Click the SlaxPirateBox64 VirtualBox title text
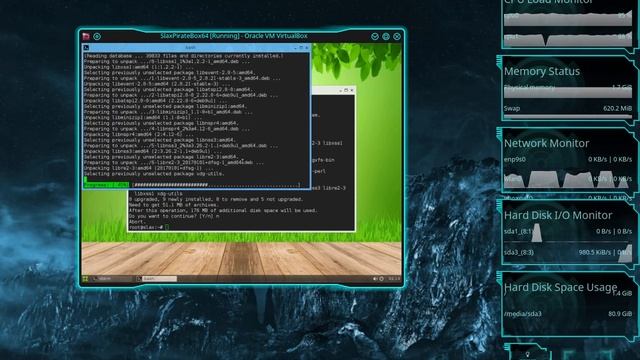 pyautogui.click(x=234, y=36)
